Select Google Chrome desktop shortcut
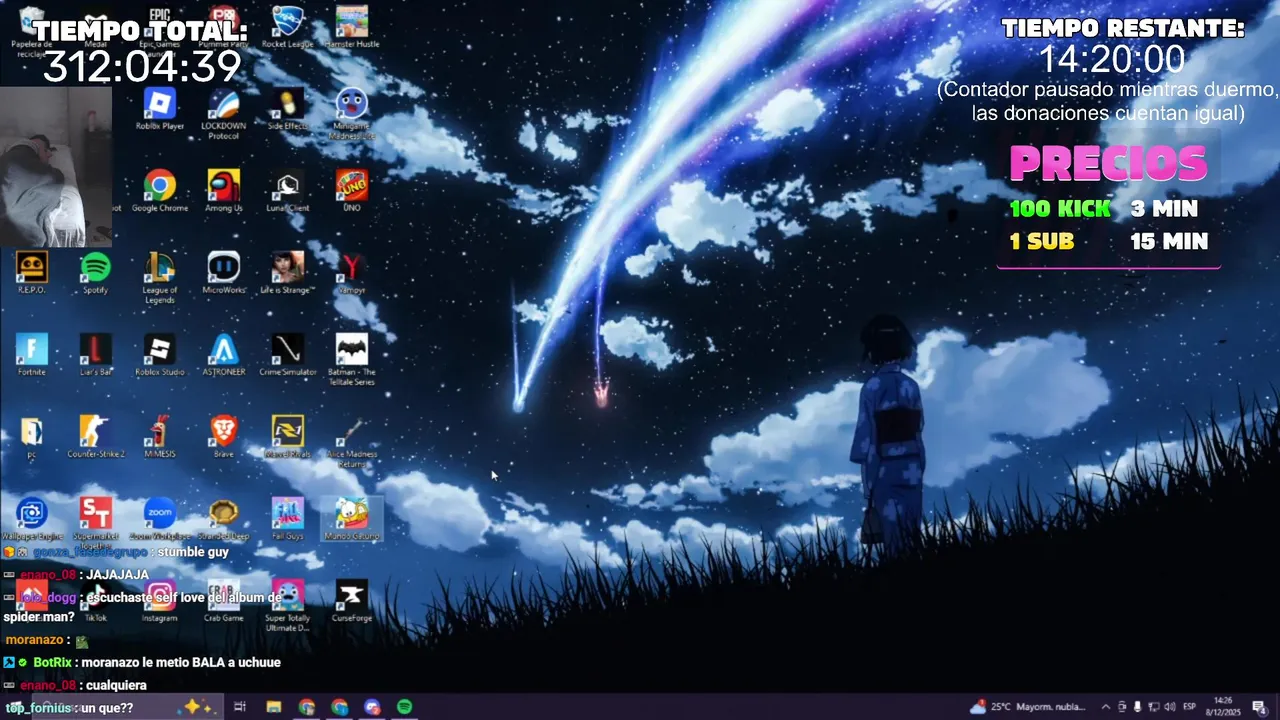 click(160, 191)
